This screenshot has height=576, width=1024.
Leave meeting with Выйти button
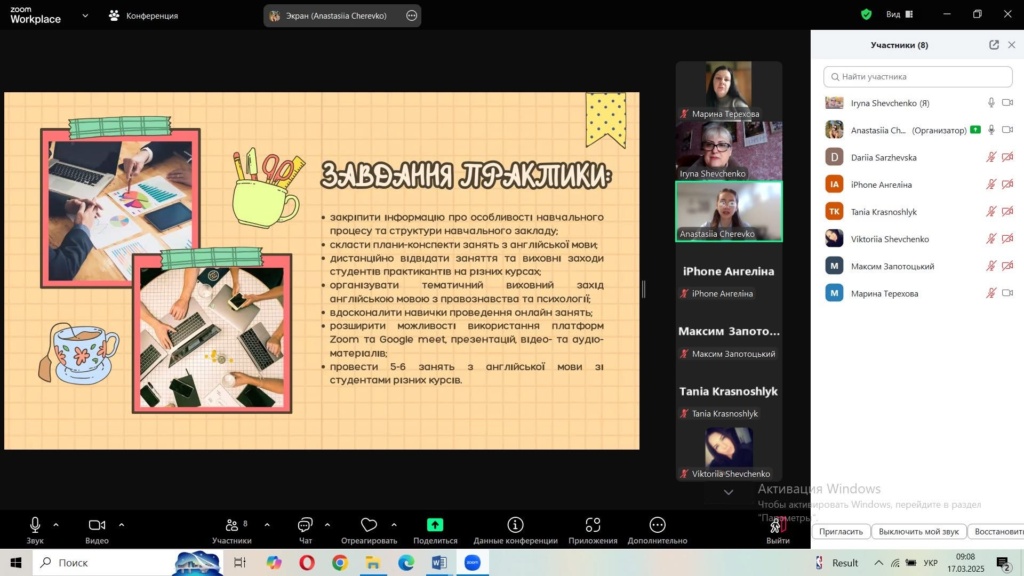point(777,530)
